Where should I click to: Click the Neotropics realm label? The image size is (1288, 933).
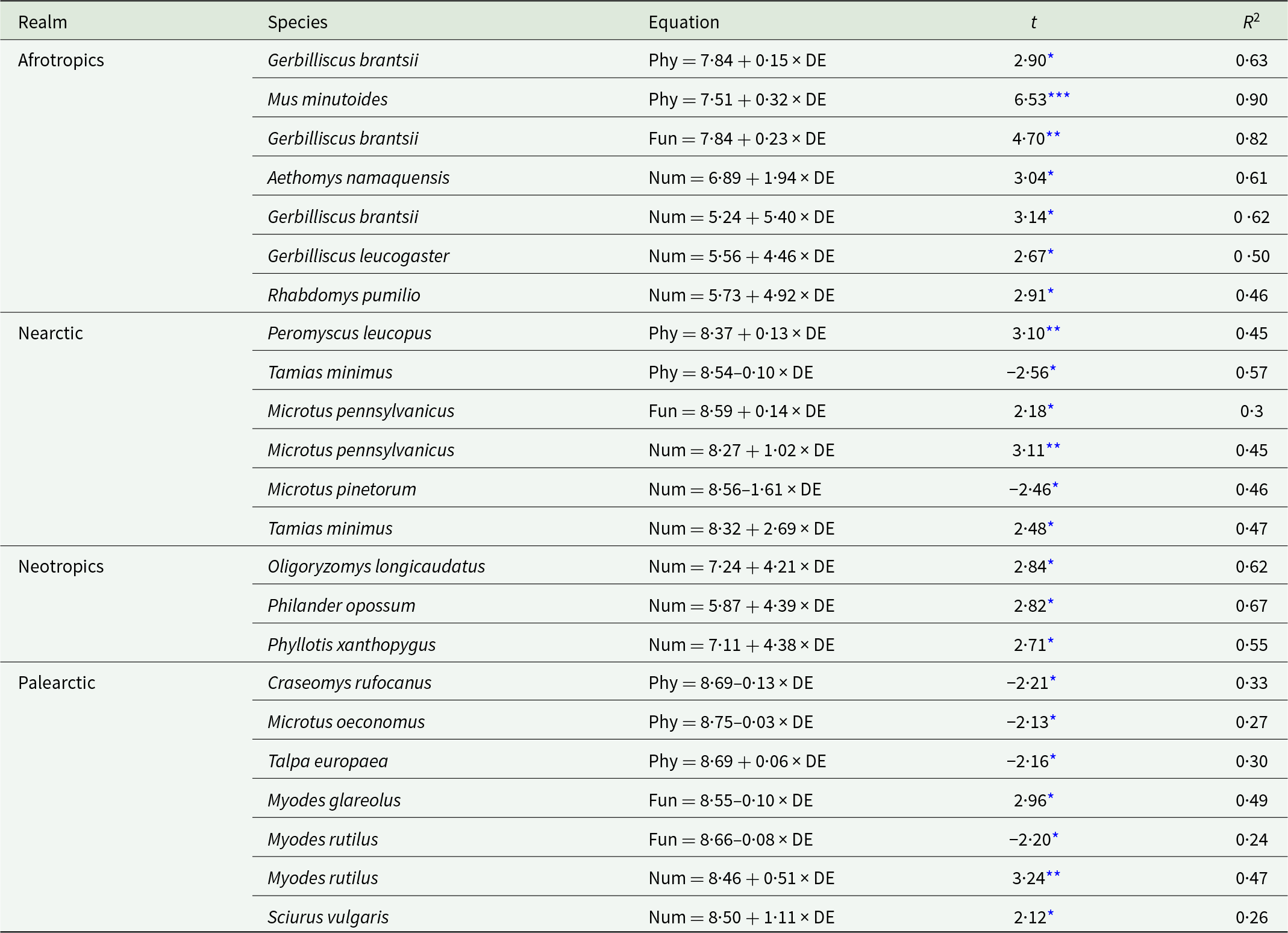click(x=61, y=567)
